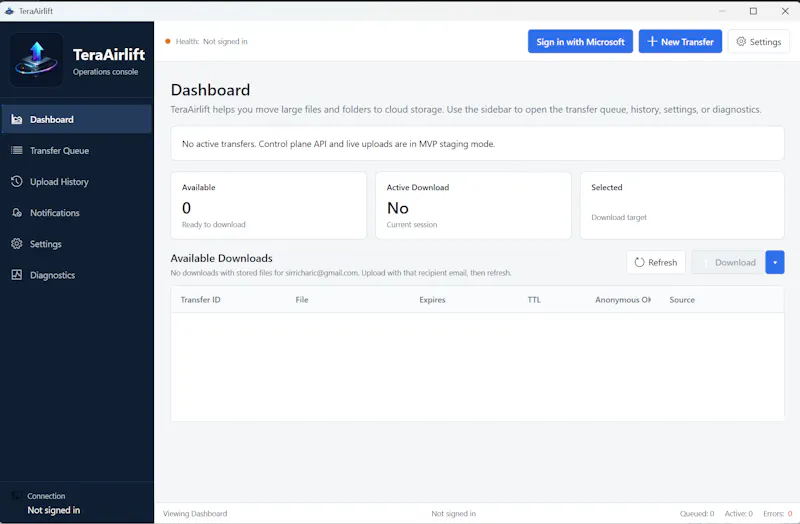Click the Connection 'Not signed in' sidebar label
Screen dimensions: 800x524
tap(54, 510)
